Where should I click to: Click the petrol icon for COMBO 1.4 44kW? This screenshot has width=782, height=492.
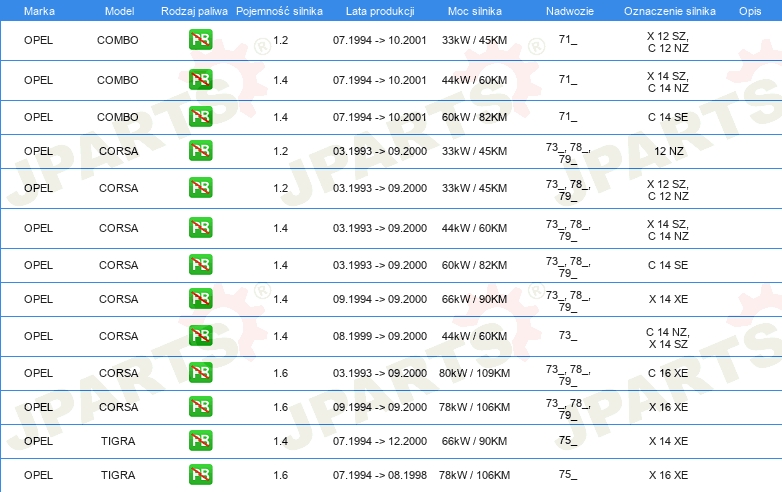click(x=200, y=80)
